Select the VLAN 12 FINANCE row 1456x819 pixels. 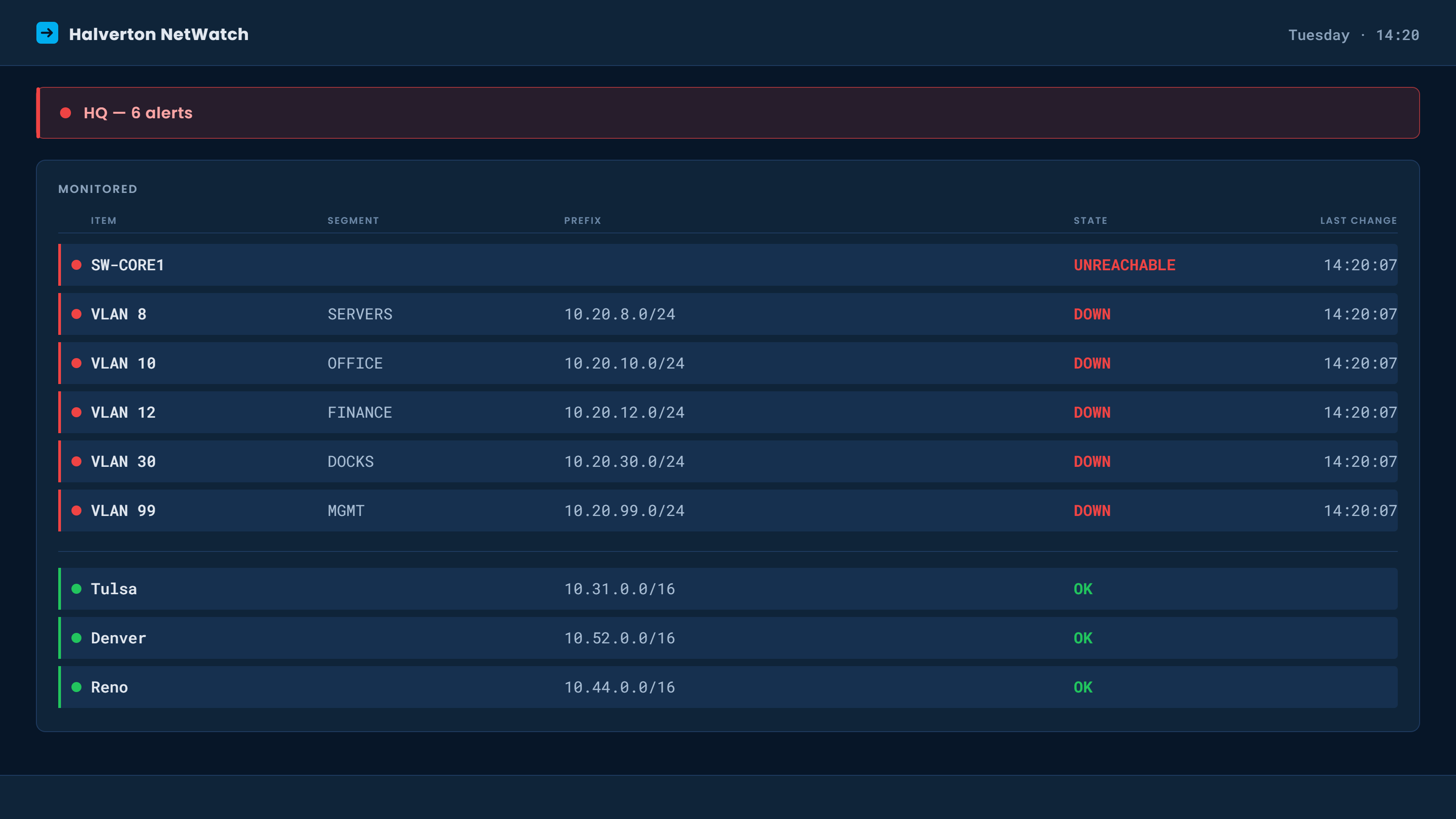pyautogui.click(x=728, y=413)
